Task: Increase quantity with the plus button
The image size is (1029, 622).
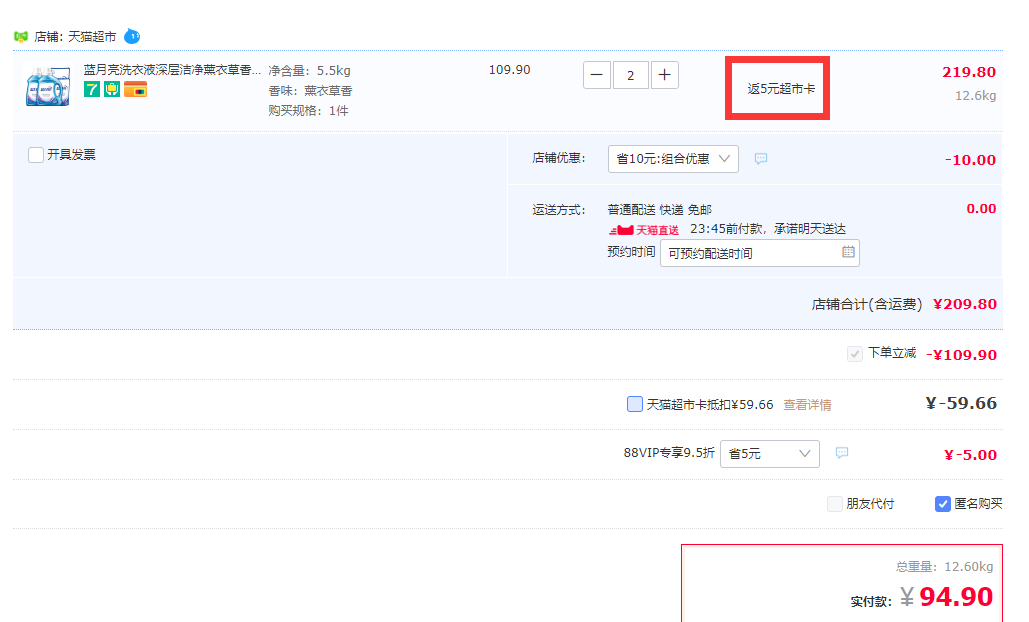Action: coord(664,75)
